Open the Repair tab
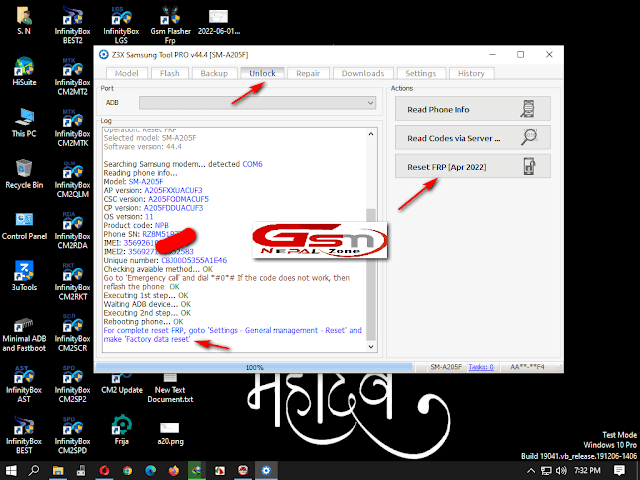The width and height of the screenshot is (640, 480). pos(308,73)
